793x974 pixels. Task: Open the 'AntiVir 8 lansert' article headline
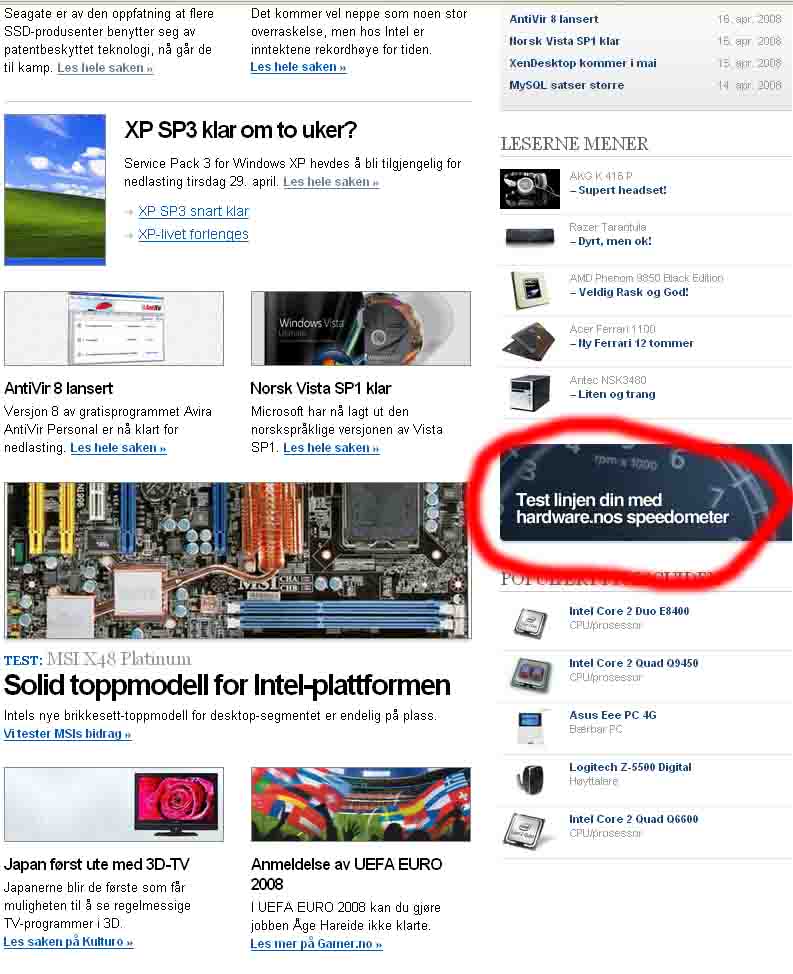(x=58, y=388)
